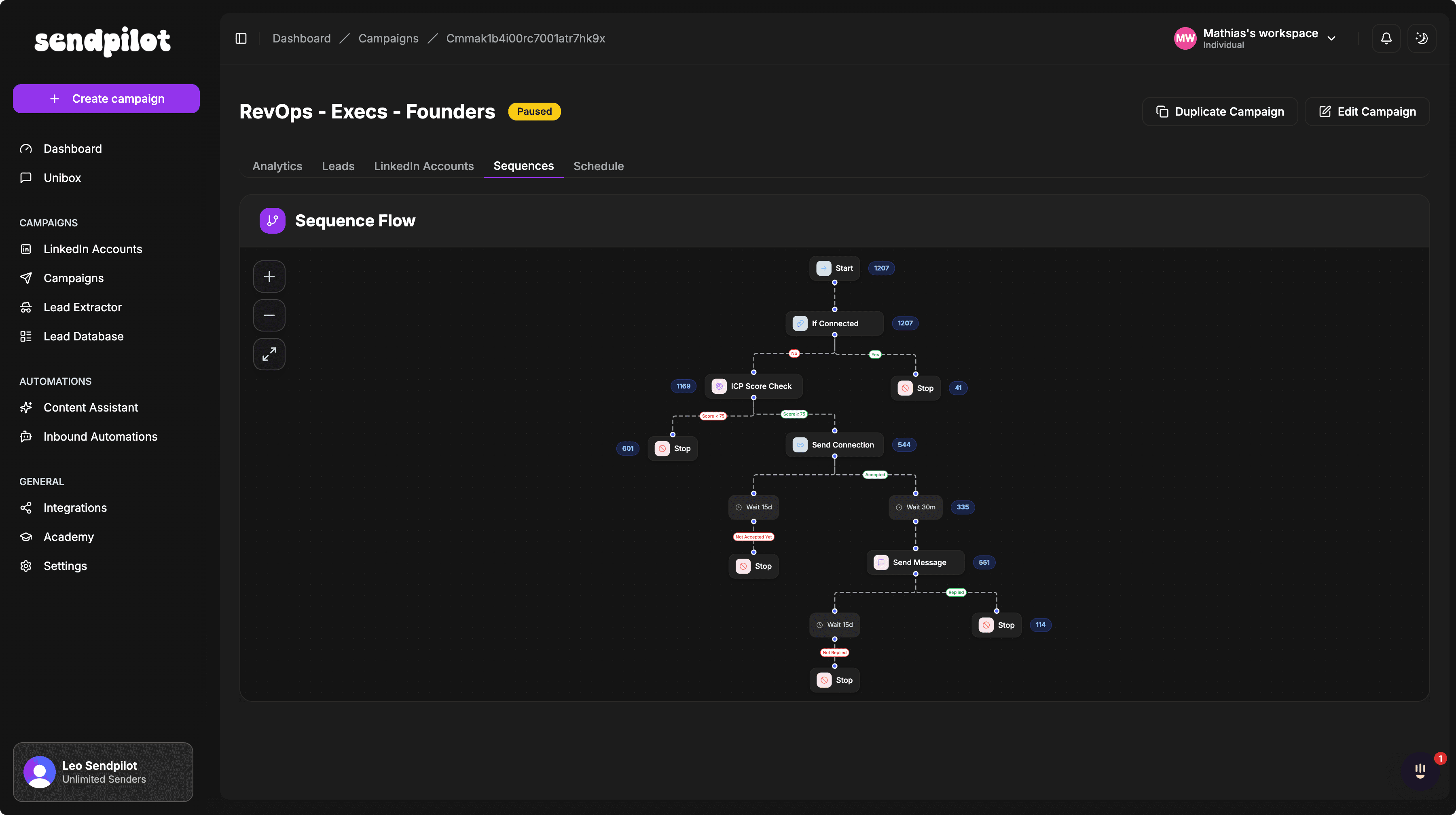Select the Send Connection node
The height and width of the screenshot is (815, 1456).
[x=834, y=445]
